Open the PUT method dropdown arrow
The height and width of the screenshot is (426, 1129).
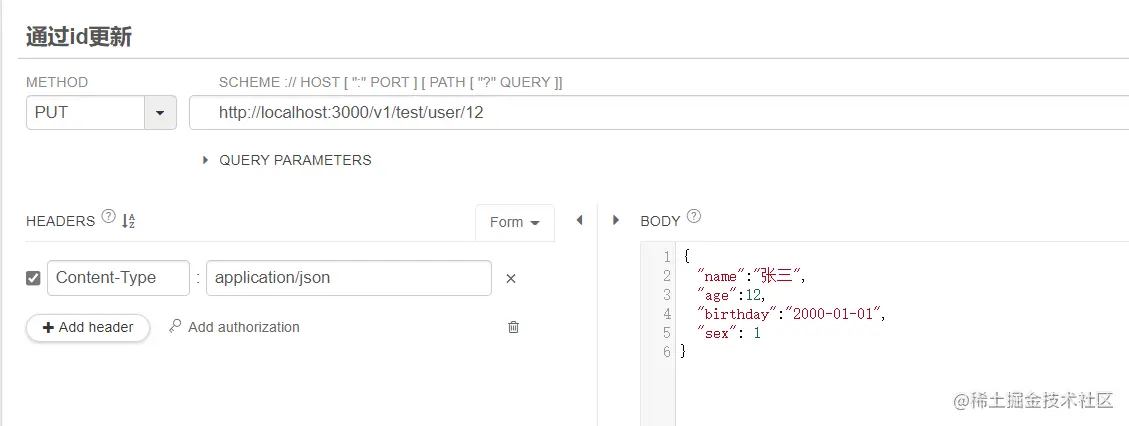pos(160,113)
